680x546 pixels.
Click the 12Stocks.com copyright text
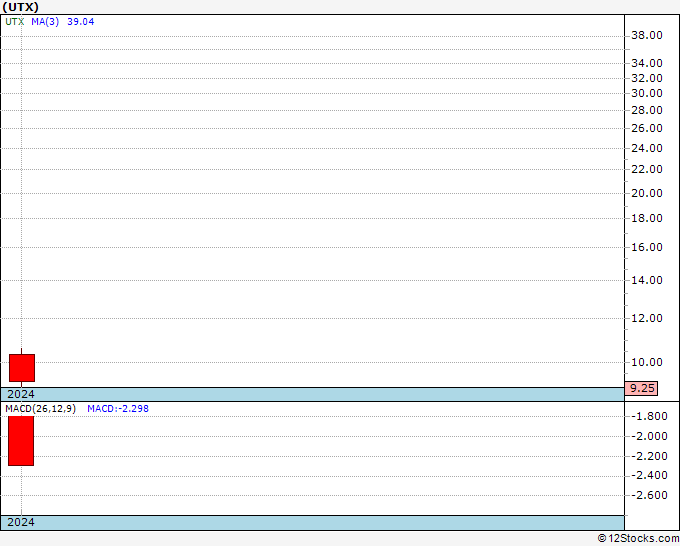tap(638, 538)
